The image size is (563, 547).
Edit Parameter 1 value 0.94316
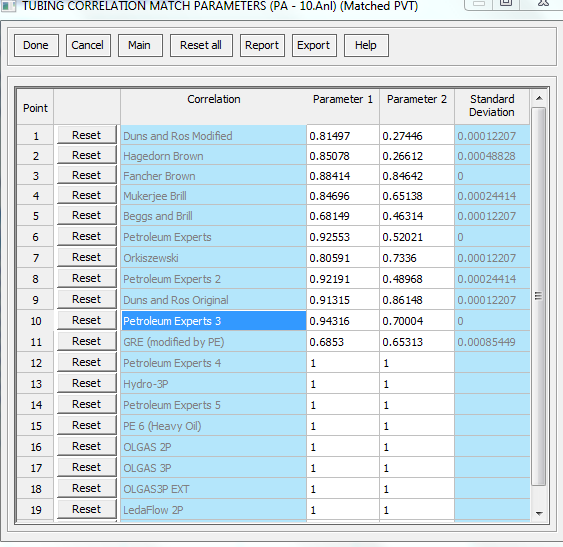[343, 320]
